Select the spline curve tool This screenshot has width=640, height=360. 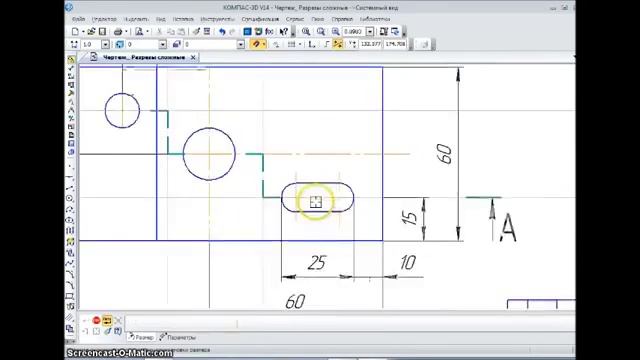click(70, 263)
